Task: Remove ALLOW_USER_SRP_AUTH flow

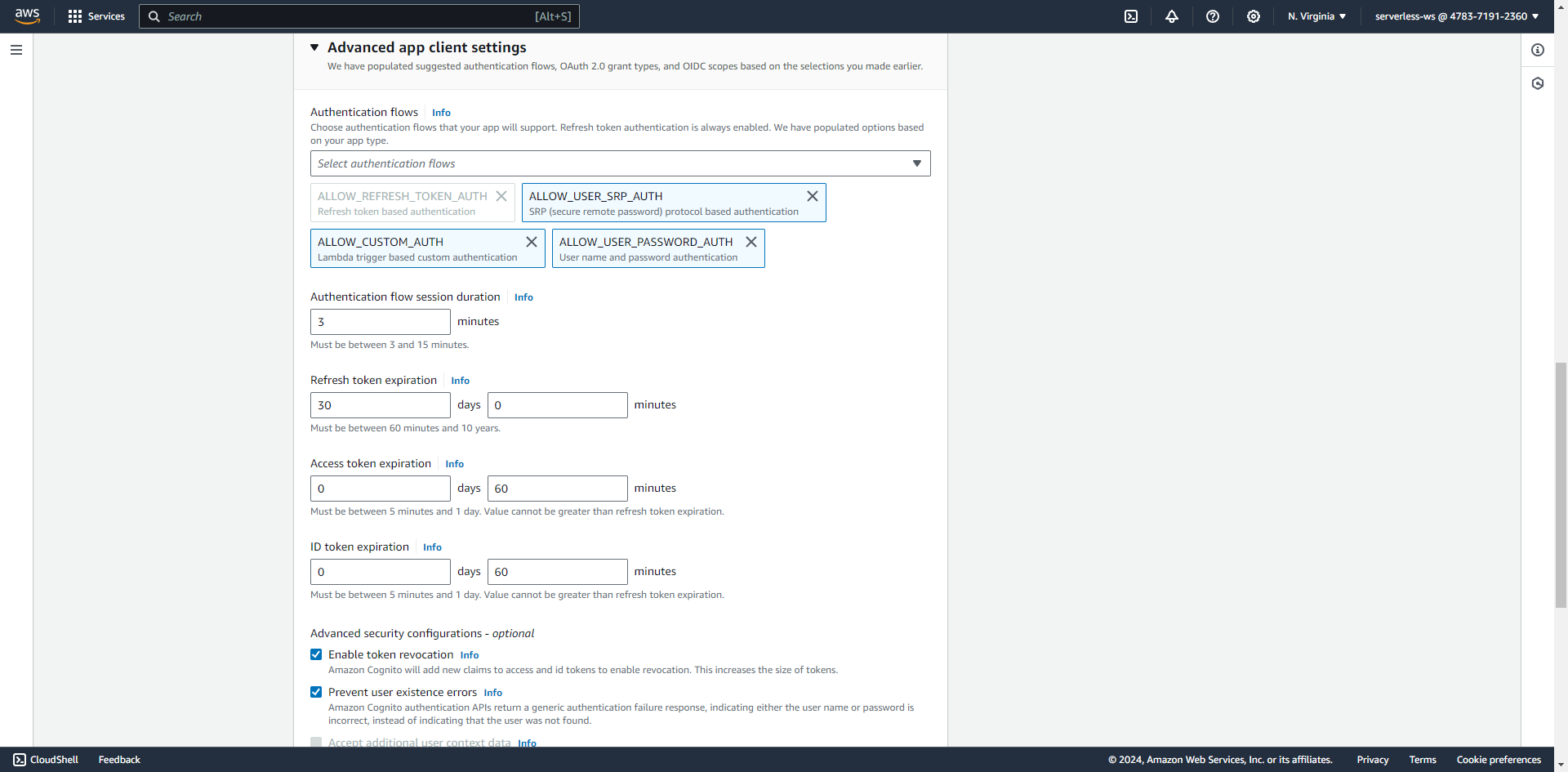Action: point(813,196)
